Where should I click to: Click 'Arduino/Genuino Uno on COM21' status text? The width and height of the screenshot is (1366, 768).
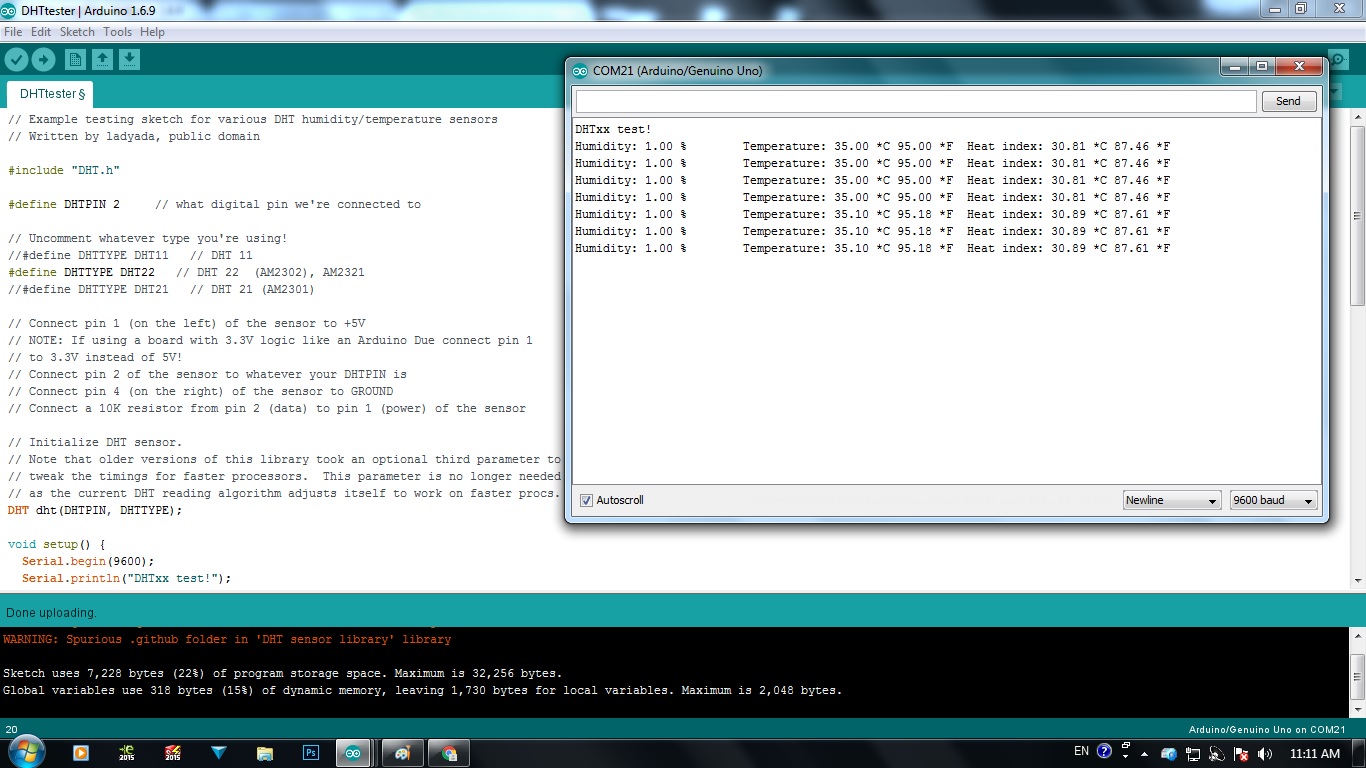point(1269,730)
